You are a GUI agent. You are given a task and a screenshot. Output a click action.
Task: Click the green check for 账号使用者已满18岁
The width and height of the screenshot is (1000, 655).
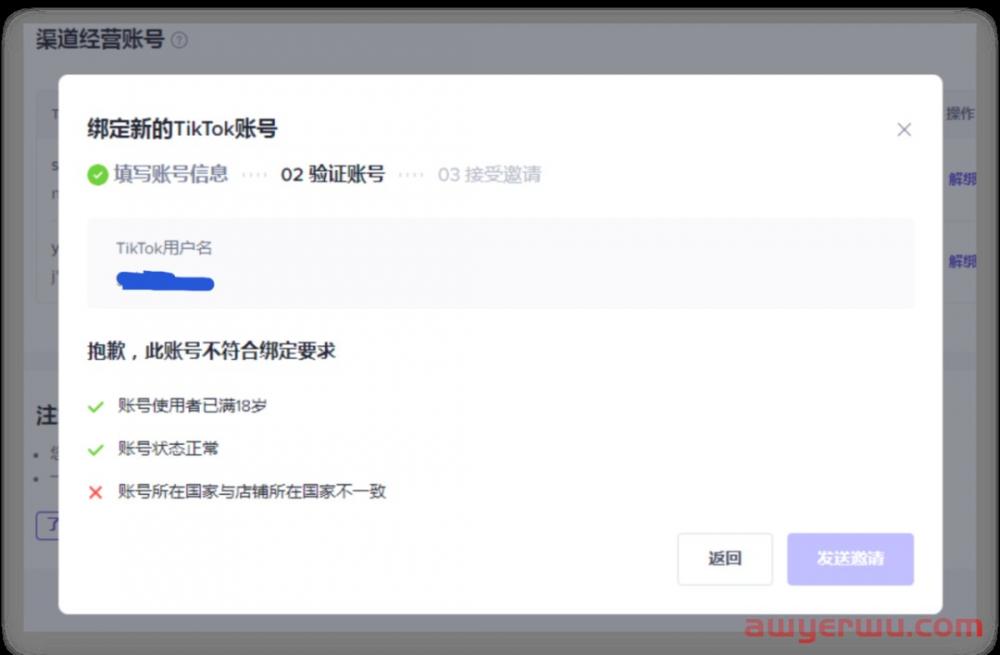[x=96, y=407]
